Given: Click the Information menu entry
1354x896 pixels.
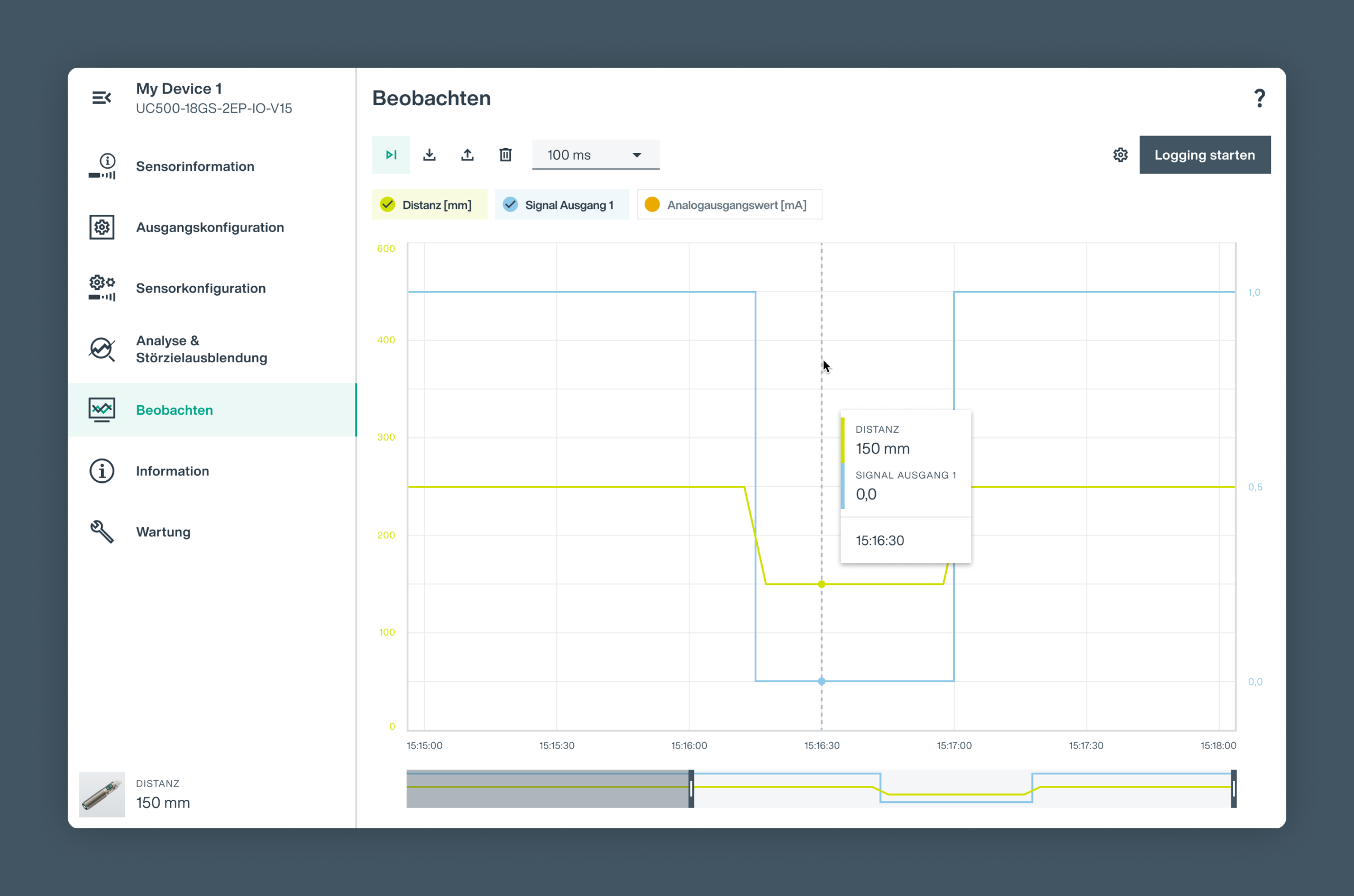Looking at the screenshot, I should pos(172,471).
